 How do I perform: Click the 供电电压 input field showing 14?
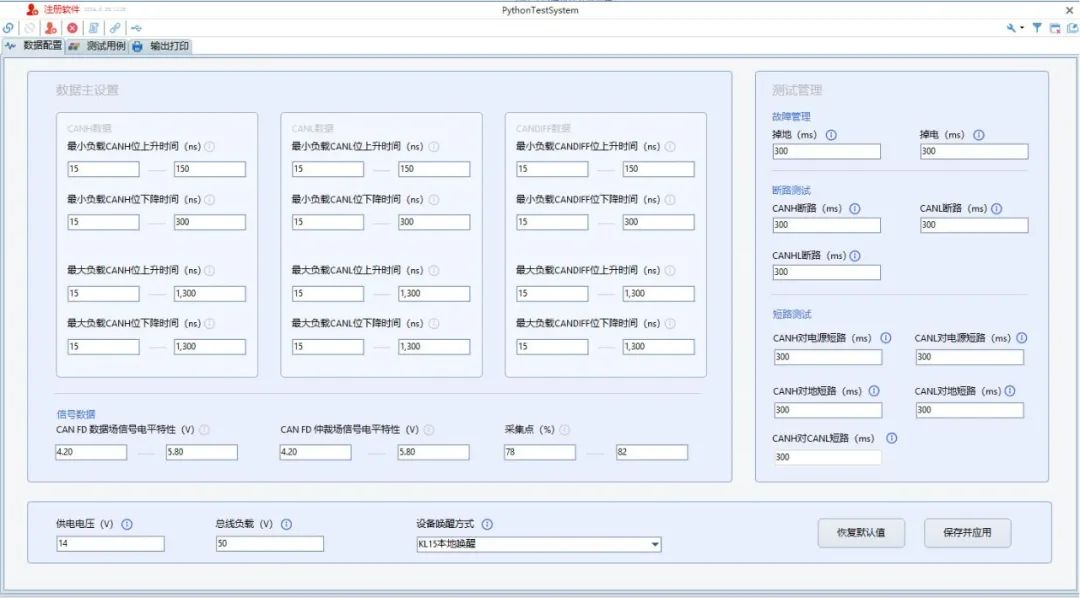pyautogui.click(x=110, y=544)
